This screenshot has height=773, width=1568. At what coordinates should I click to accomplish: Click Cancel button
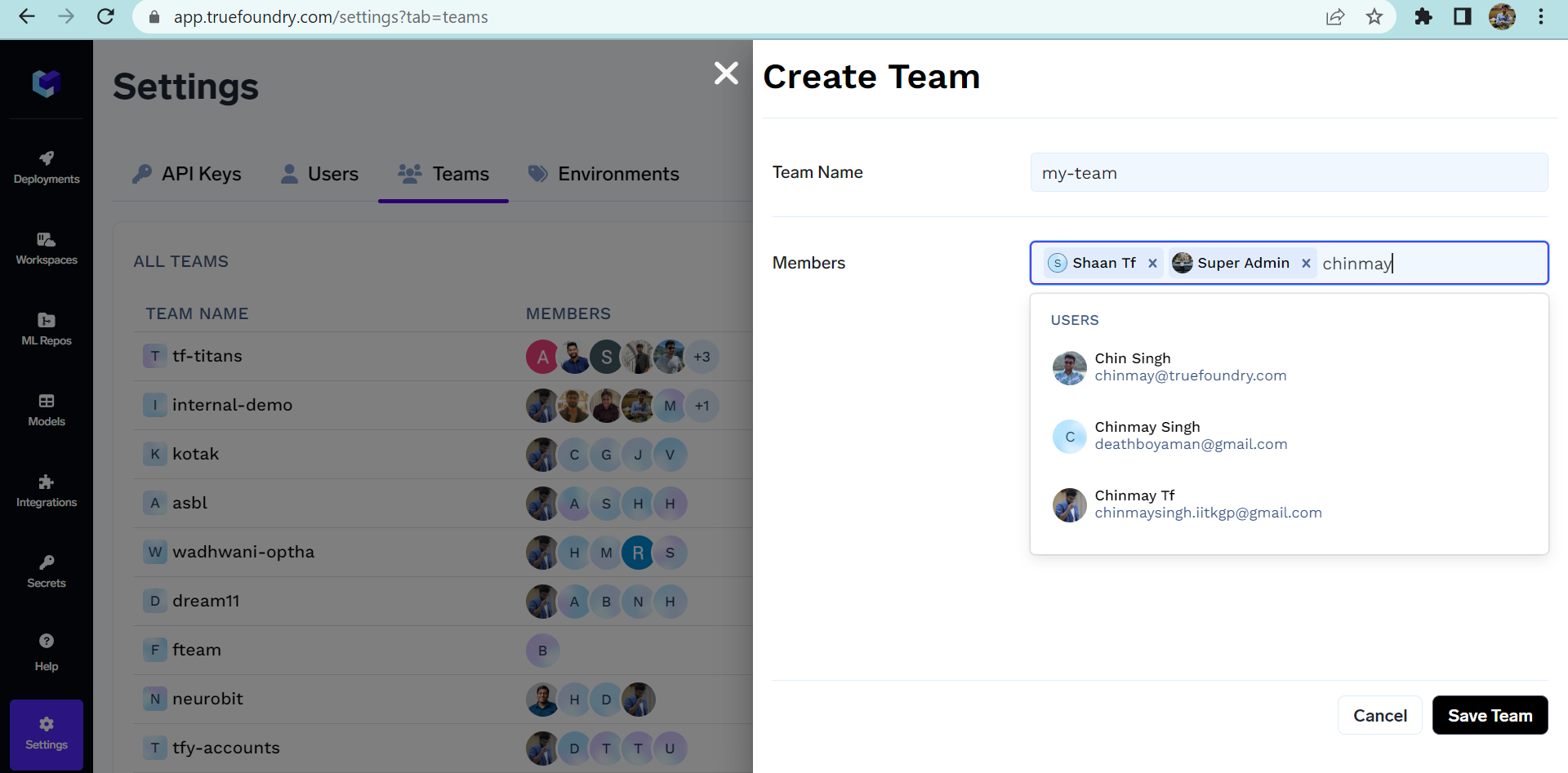pyautogui.click(x=1379, y=715)
